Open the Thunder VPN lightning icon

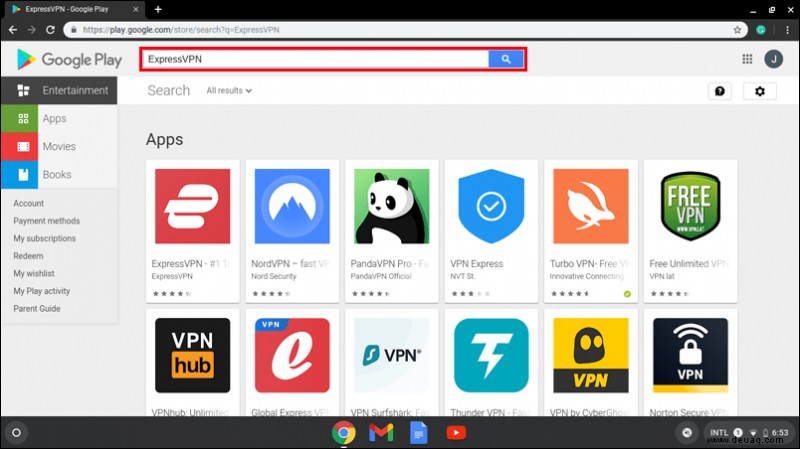[491, 355]
